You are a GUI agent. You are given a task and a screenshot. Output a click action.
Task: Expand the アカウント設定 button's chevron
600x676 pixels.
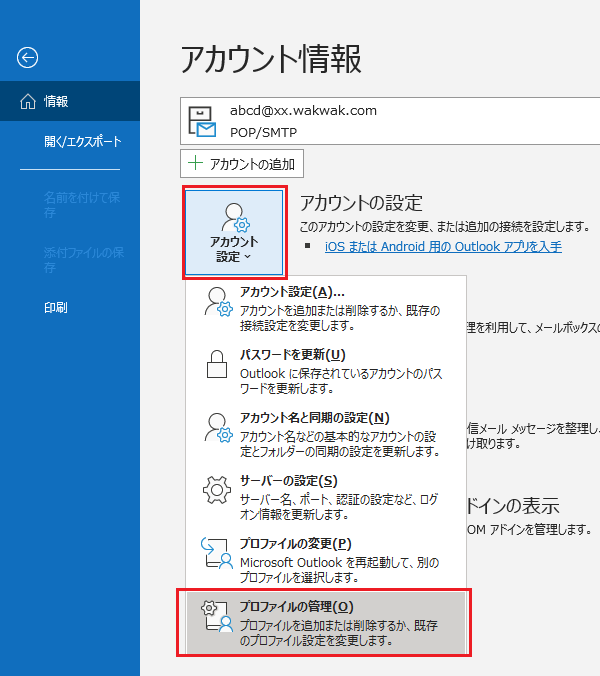[x=247, y=259]
